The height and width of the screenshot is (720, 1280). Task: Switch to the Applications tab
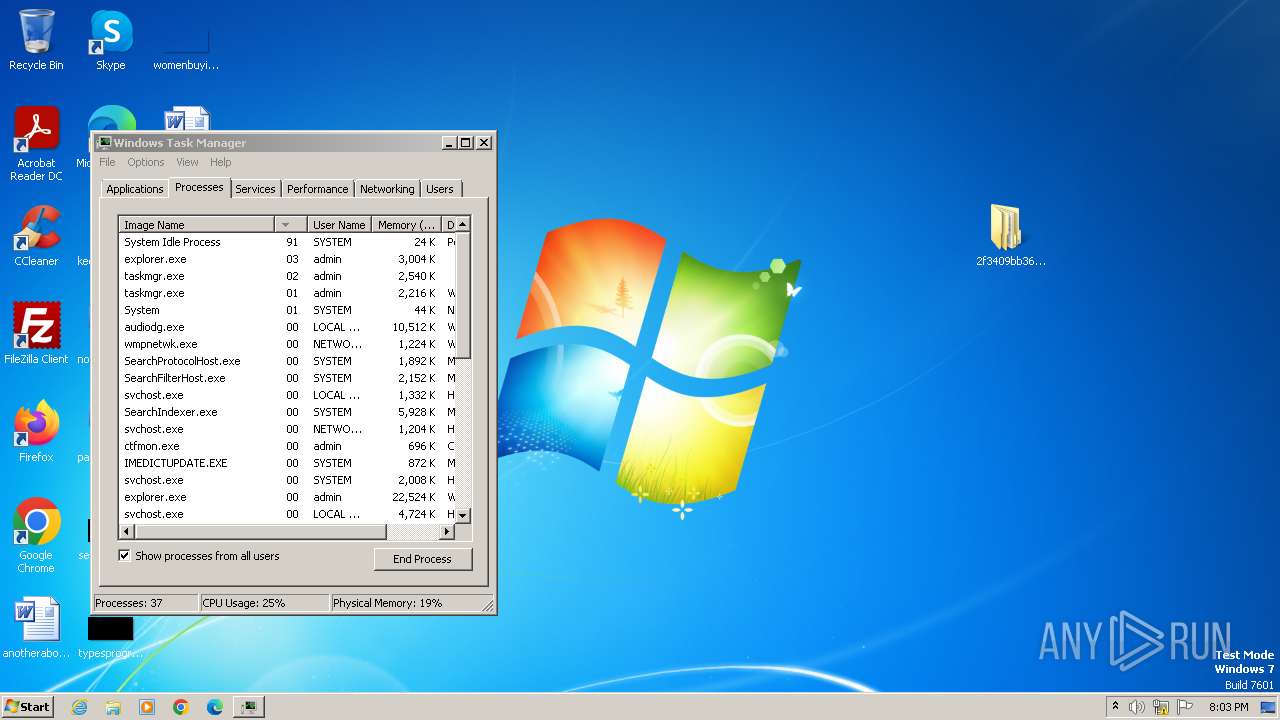[134, 189]
